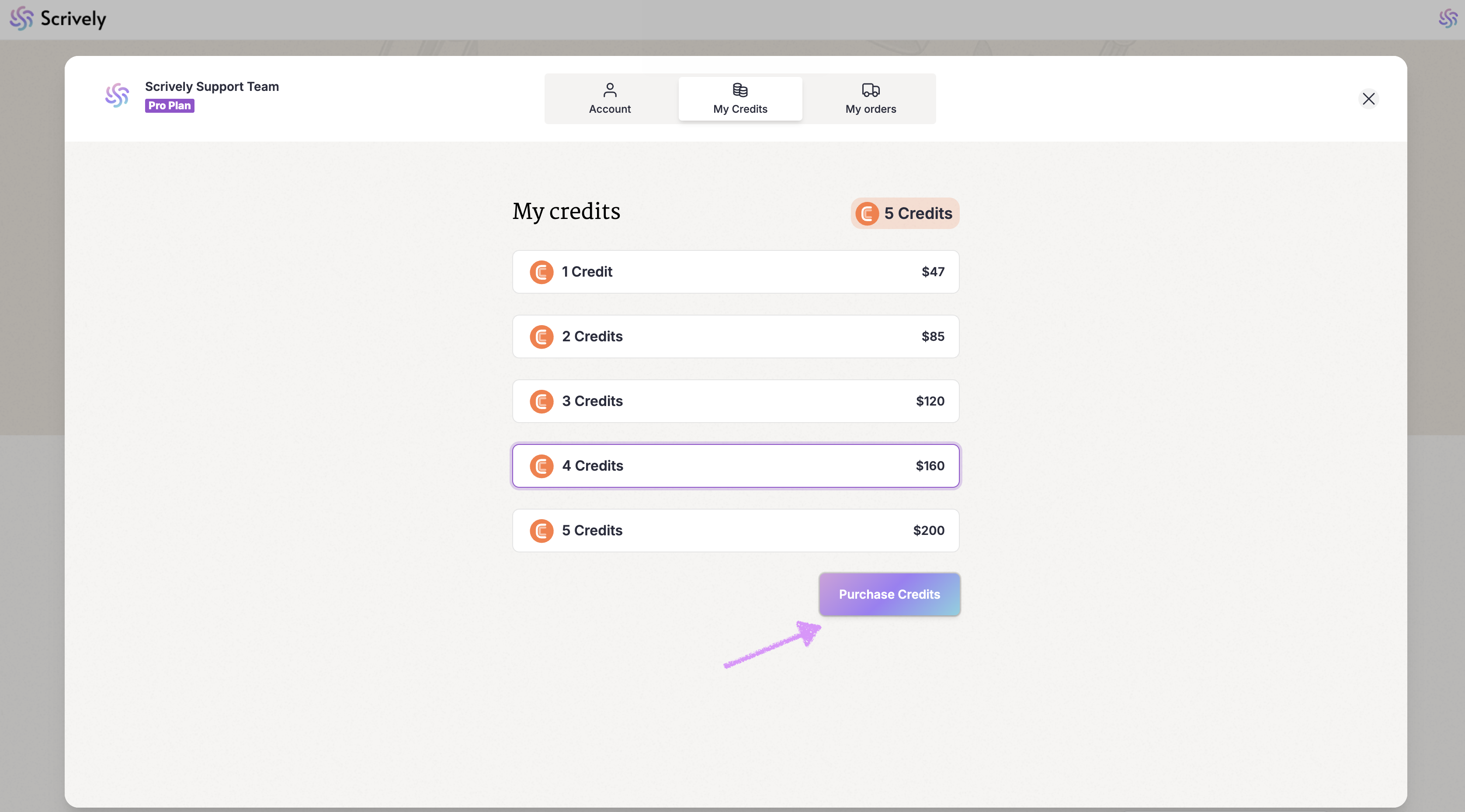Click the coin icon beside 1 Credit

coord(542,272)
